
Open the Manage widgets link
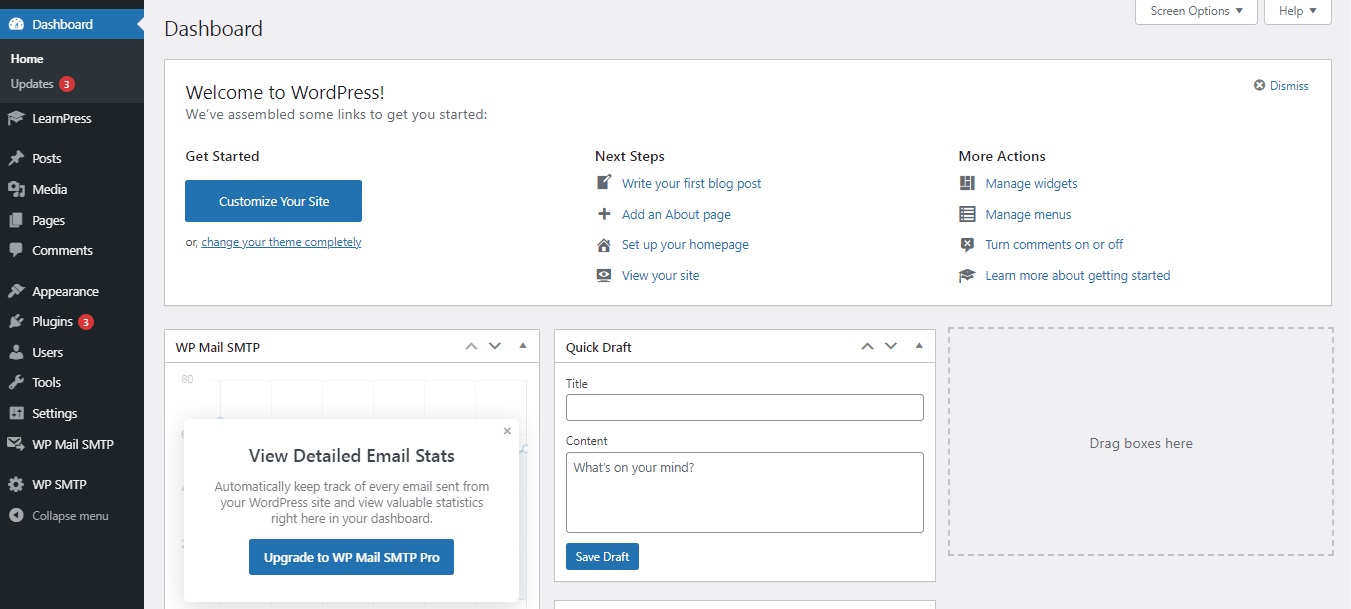(x=1031, y=183)
